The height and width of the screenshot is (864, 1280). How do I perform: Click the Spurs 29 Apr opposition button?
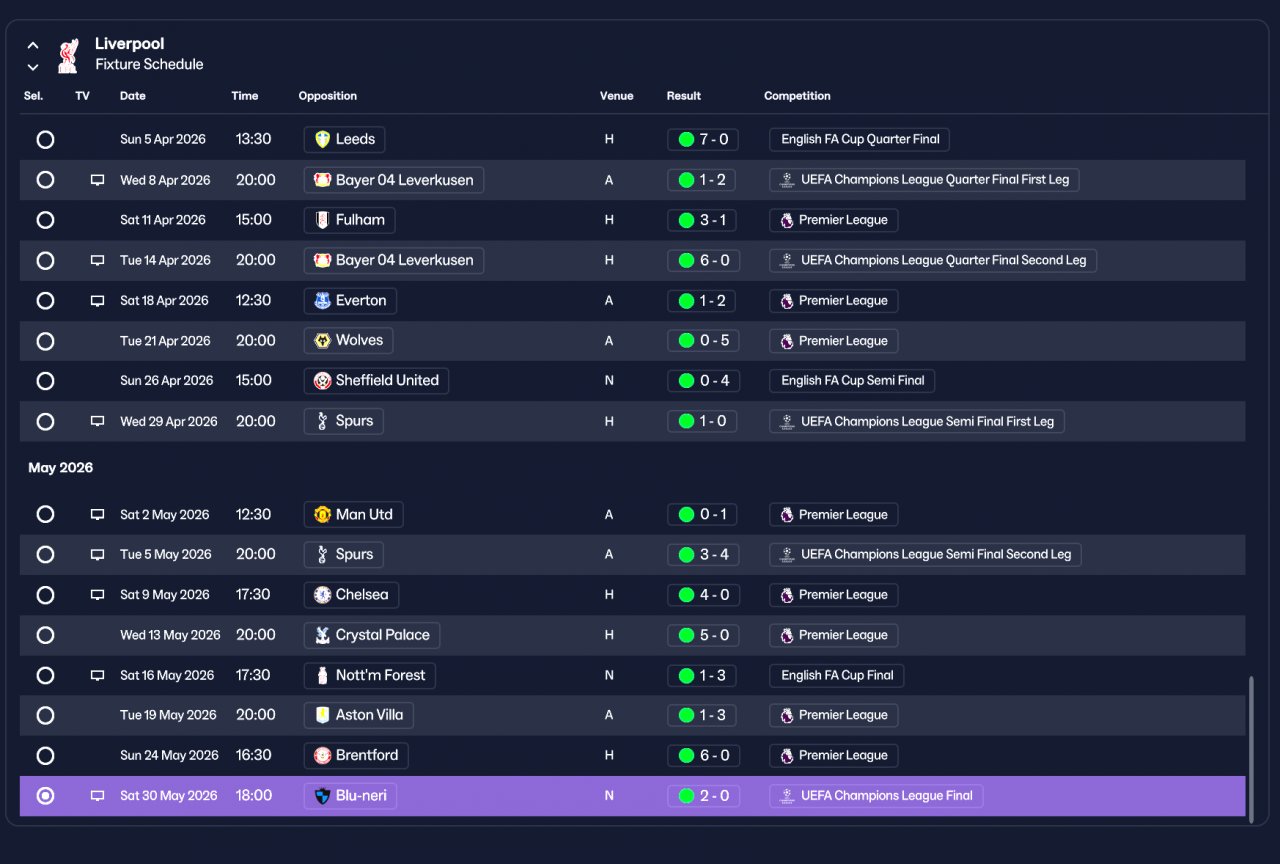[x=344, y=421]
